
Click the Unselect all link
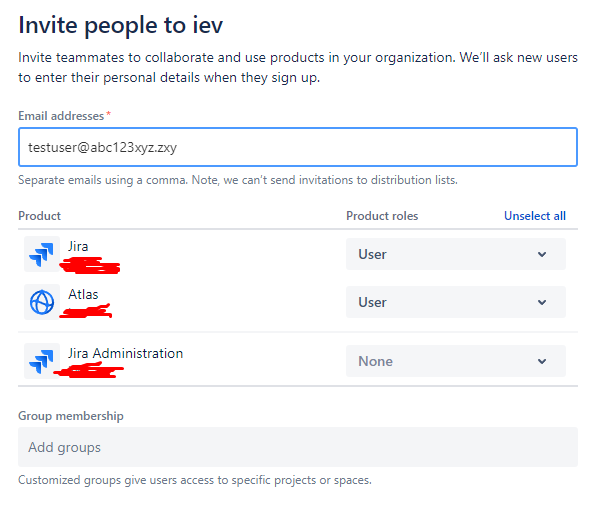(535, 216)
